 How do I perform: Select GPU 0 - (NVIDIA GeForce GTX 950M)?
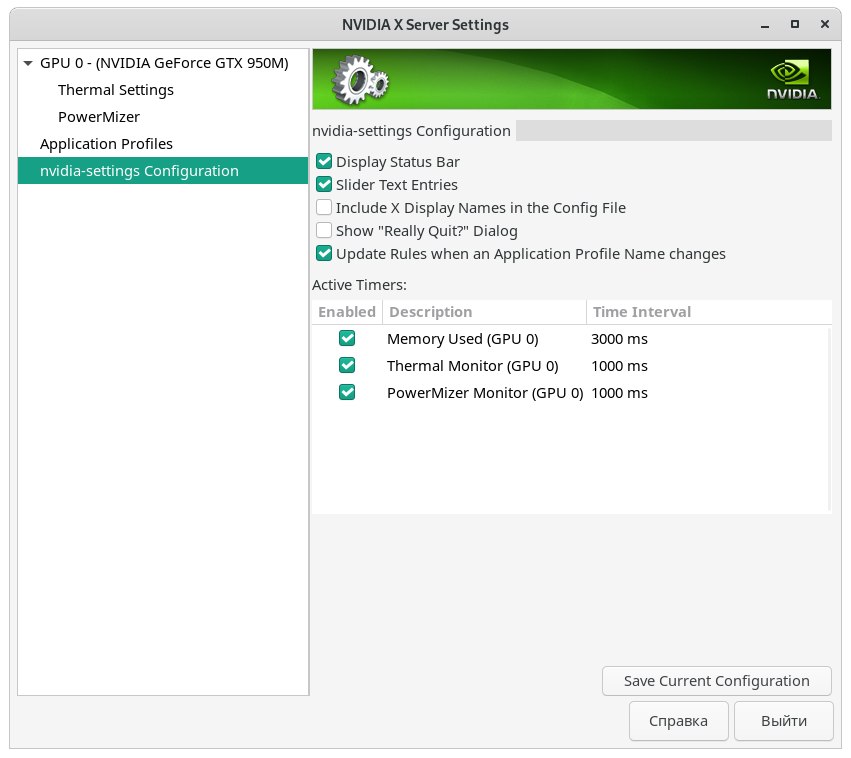(x=164, y=63)
